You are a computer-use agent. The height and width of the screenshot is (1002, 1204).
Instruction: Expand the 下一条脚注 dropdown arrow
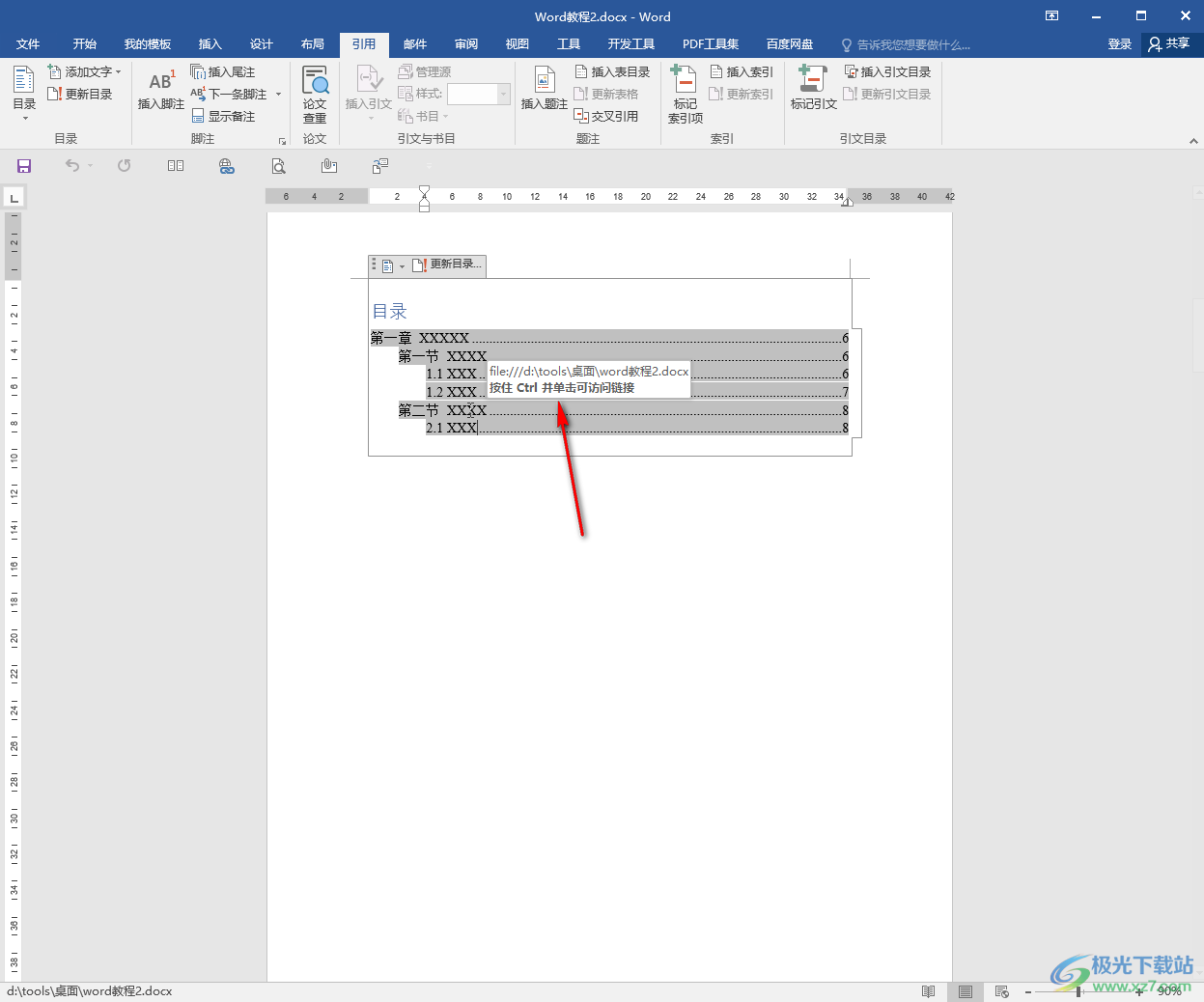[278, 94]
